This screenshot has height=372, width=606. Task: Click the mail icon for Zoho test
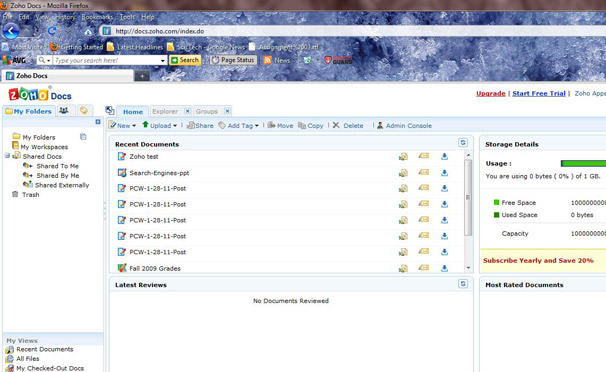coord(424,156)
